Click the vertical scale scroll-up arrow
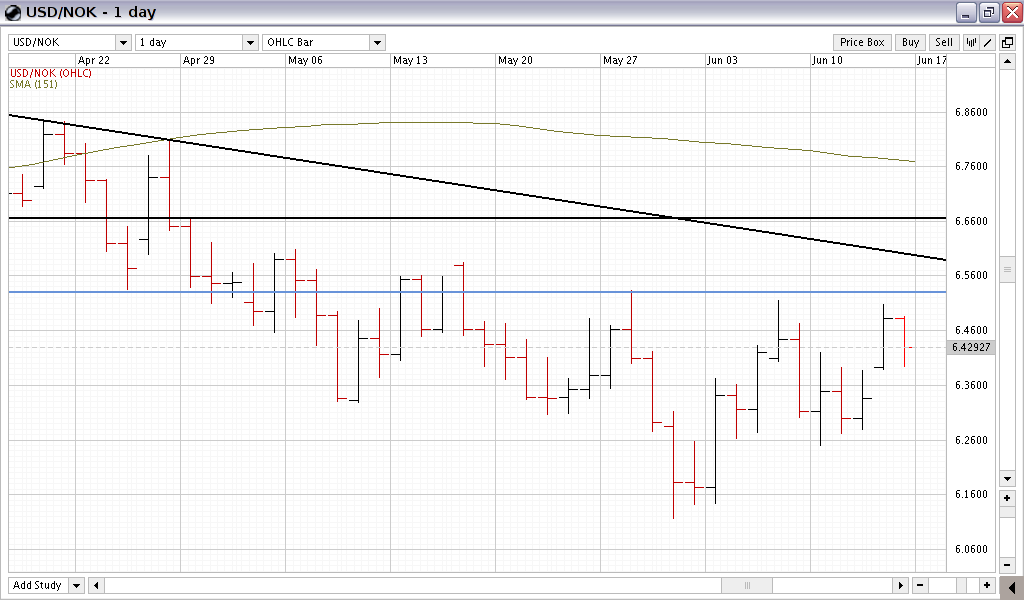The width and height of the screenshot is (1024, 600). pyautogui.click(x=1007, y=62)
